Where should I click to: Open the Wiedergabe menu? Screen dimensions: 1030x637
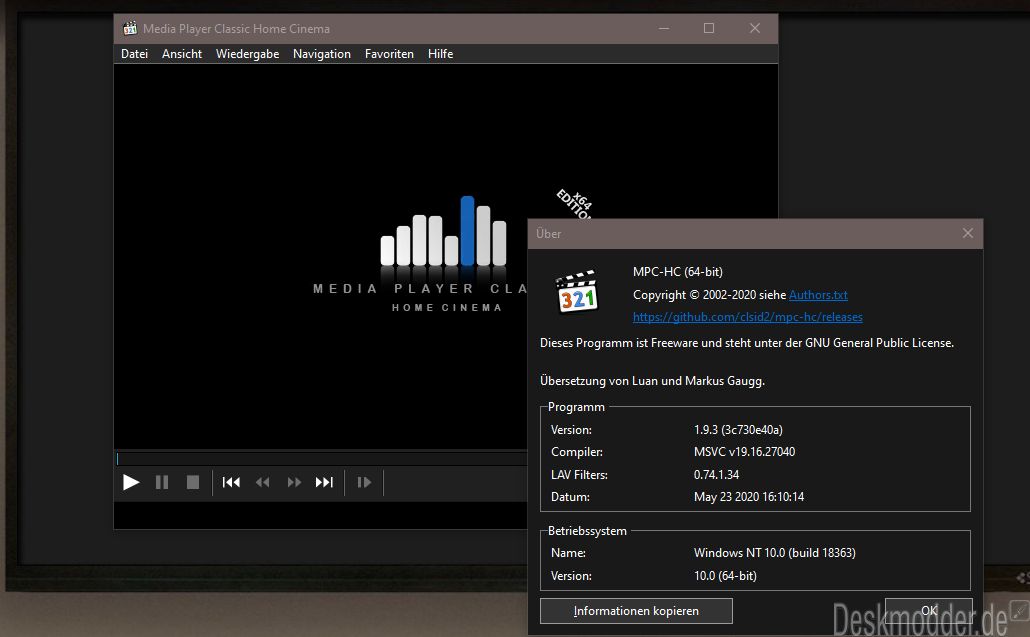(x=248, y=54)
